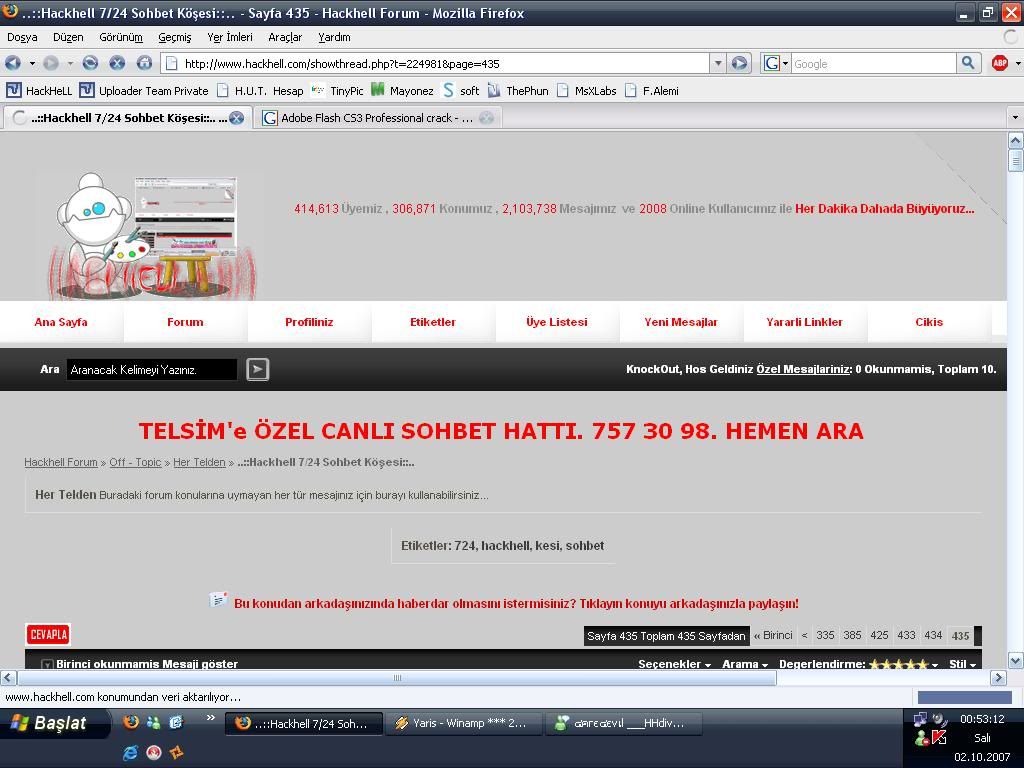This screenshot has width=1024, height=768.
Task: Click the network computers tray icon
Action: tap(920, 720)
